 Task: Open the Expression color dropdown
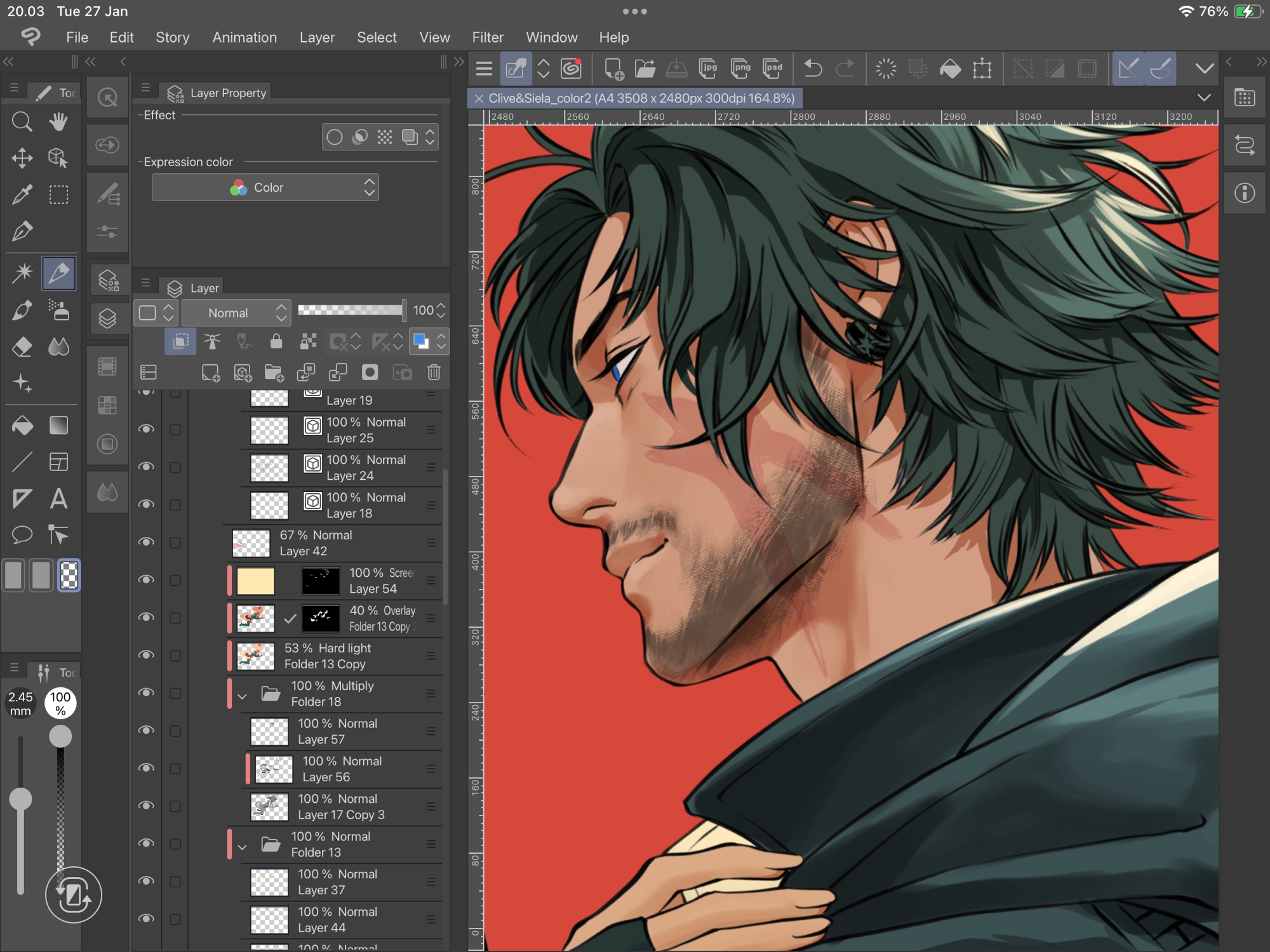[x=265, y=188]
